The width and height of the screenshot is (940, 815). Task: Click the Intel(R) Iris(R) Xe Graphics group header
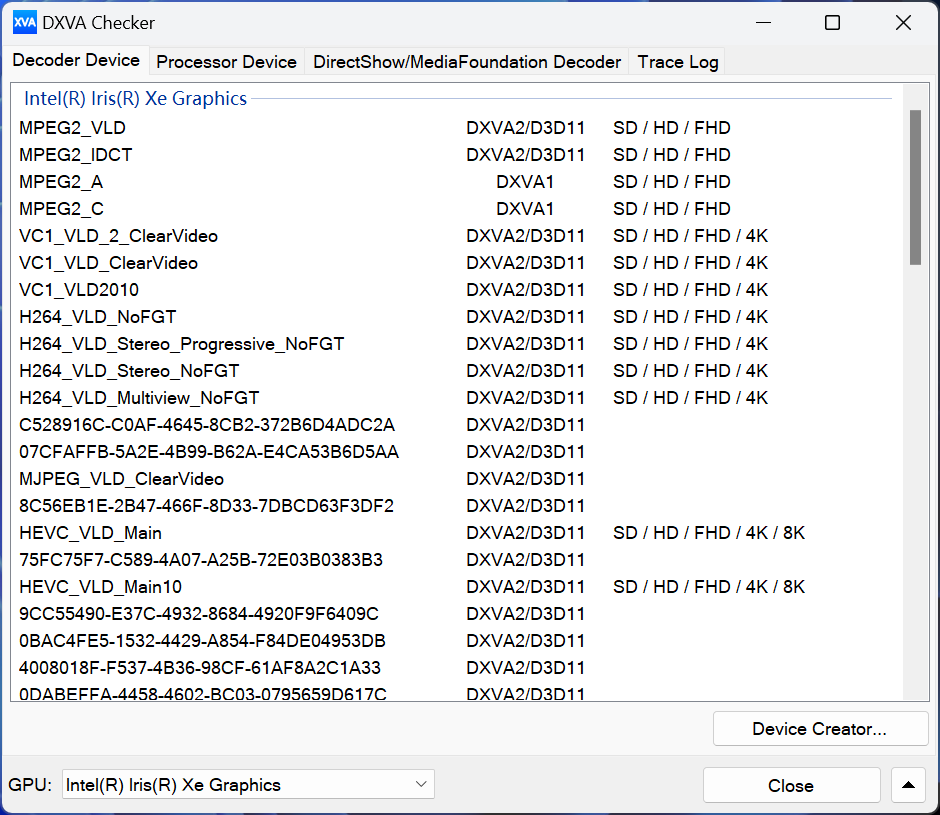tap(135, 98)
